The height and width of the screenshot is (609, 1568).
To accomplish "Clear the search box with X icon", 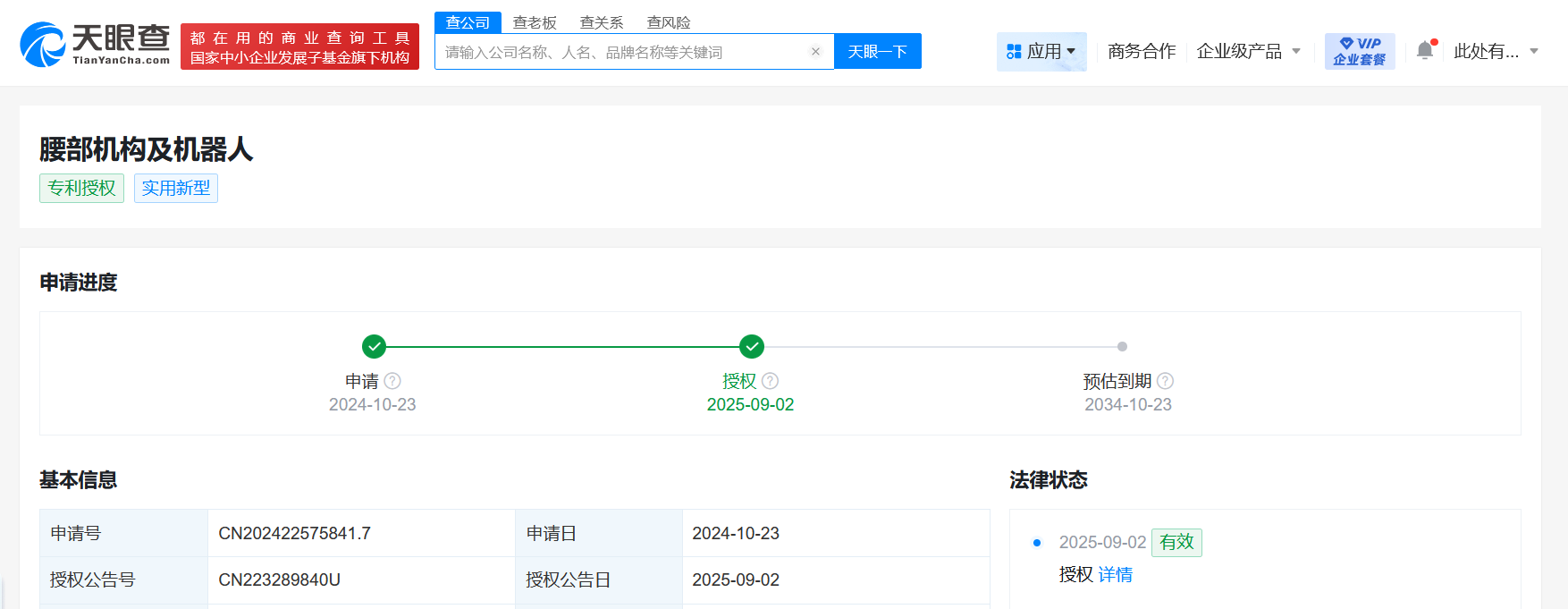I will click(x=815, y=52).
